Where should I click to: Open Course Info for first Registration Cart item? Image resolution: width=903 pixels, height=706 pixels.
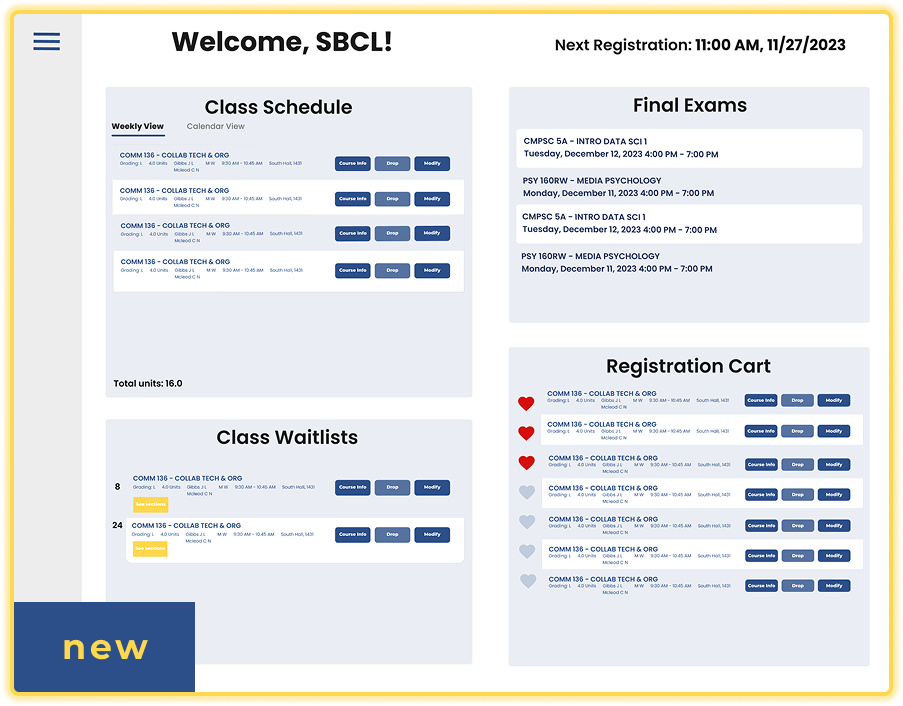click(760, 400)
